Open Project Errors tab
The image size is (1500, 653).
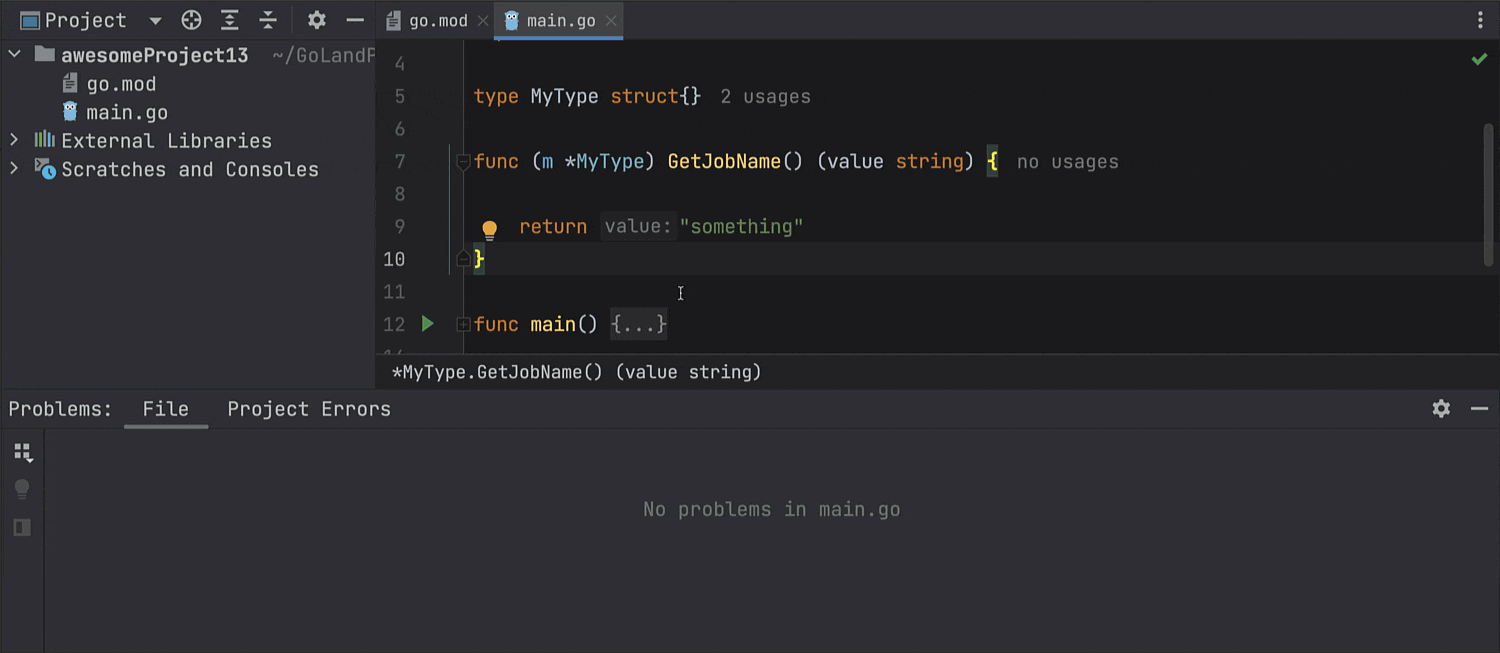(308, 409)
